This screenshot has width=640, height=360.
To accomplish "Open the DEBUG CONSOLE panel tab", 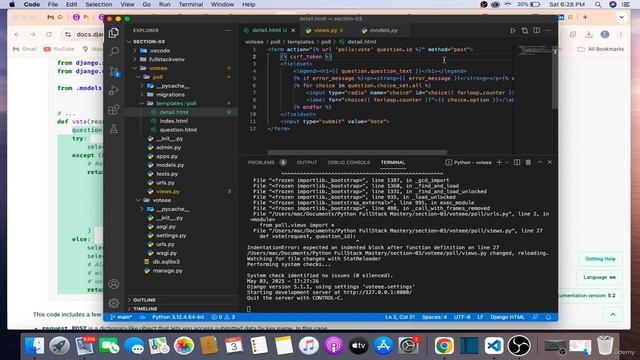I will pyautogui.click(x=349, y=162).
